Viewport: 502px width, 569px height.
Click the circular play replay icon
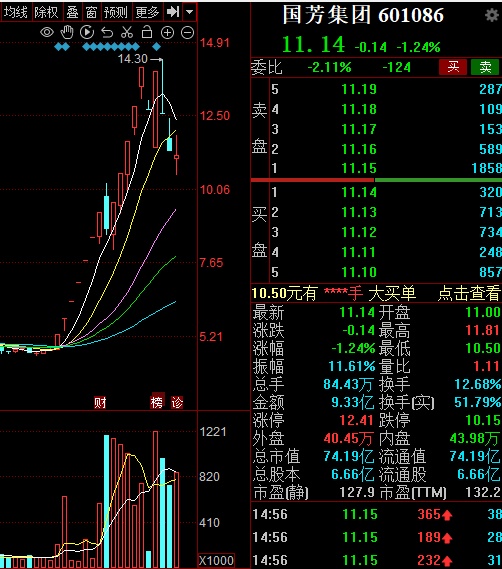click(87, 32)
